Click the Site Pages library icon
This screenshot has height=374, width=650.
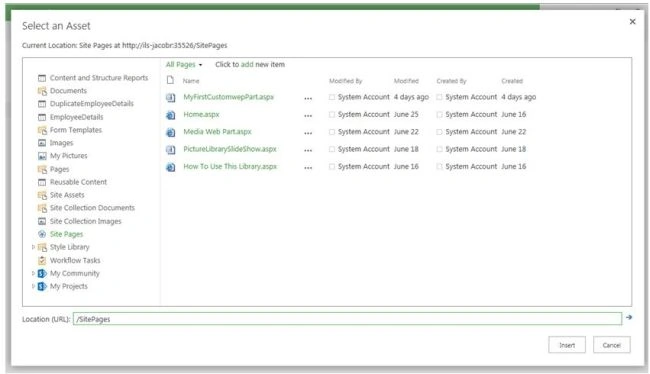42,234
